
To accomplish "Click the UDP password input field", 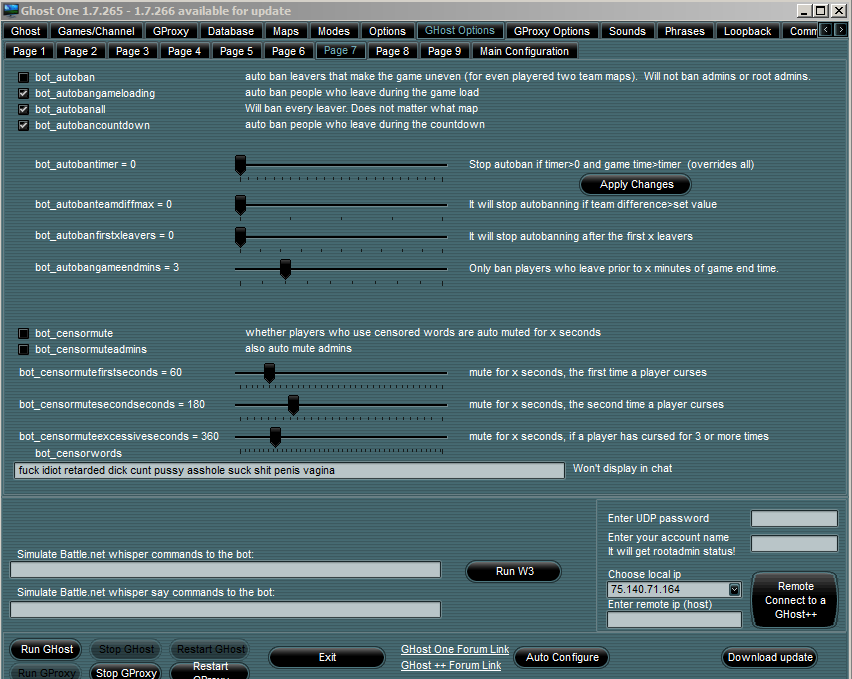I will [x=794, y=518].
